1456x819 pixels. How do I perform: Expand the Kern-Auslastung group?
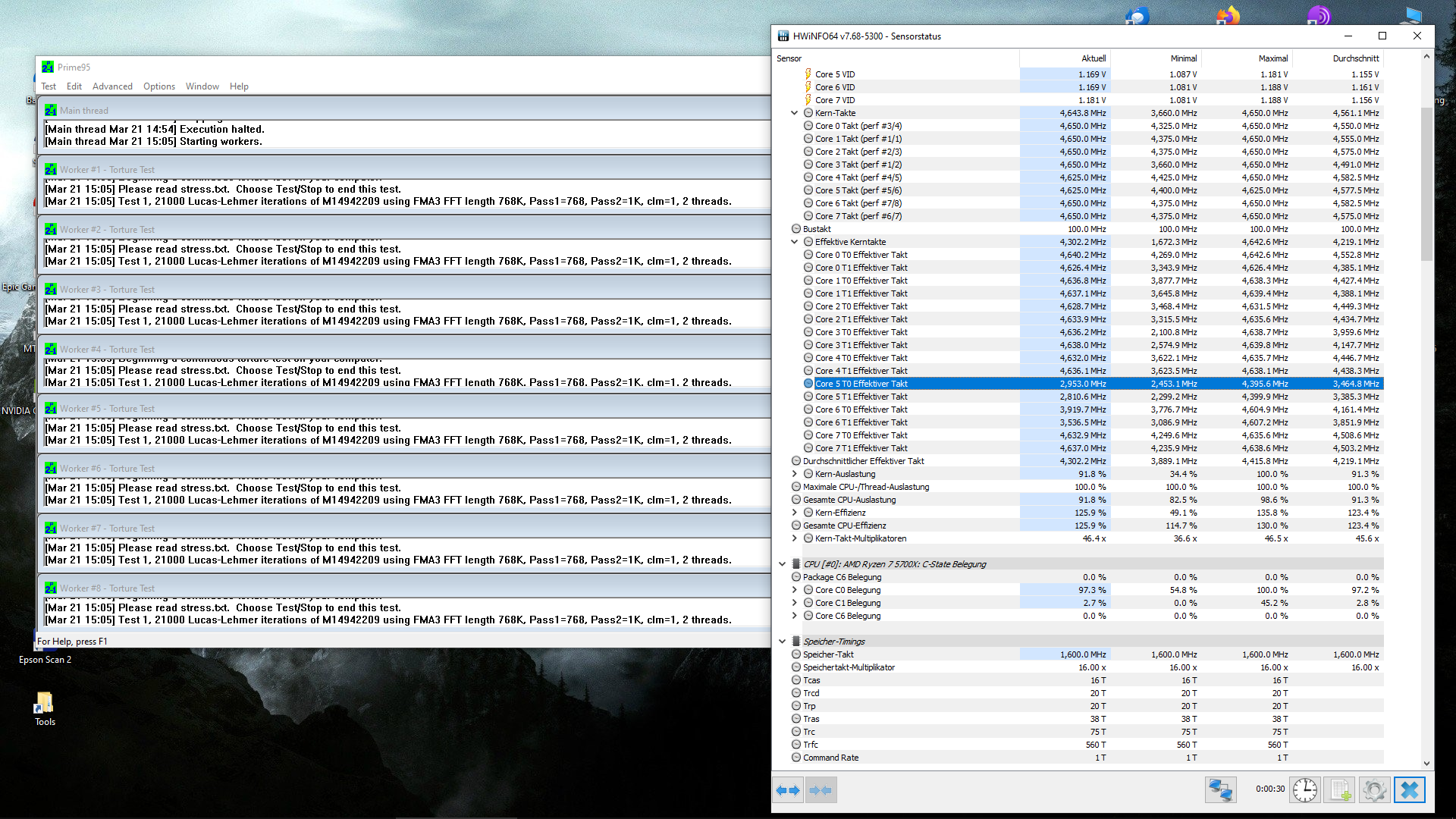794,474
